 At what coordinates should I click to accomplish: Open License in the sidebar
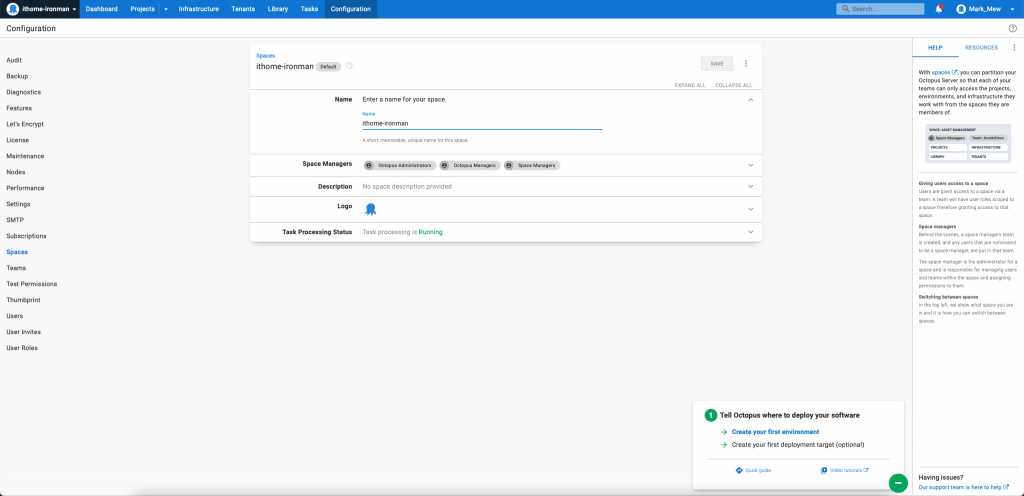coord(18,140)
